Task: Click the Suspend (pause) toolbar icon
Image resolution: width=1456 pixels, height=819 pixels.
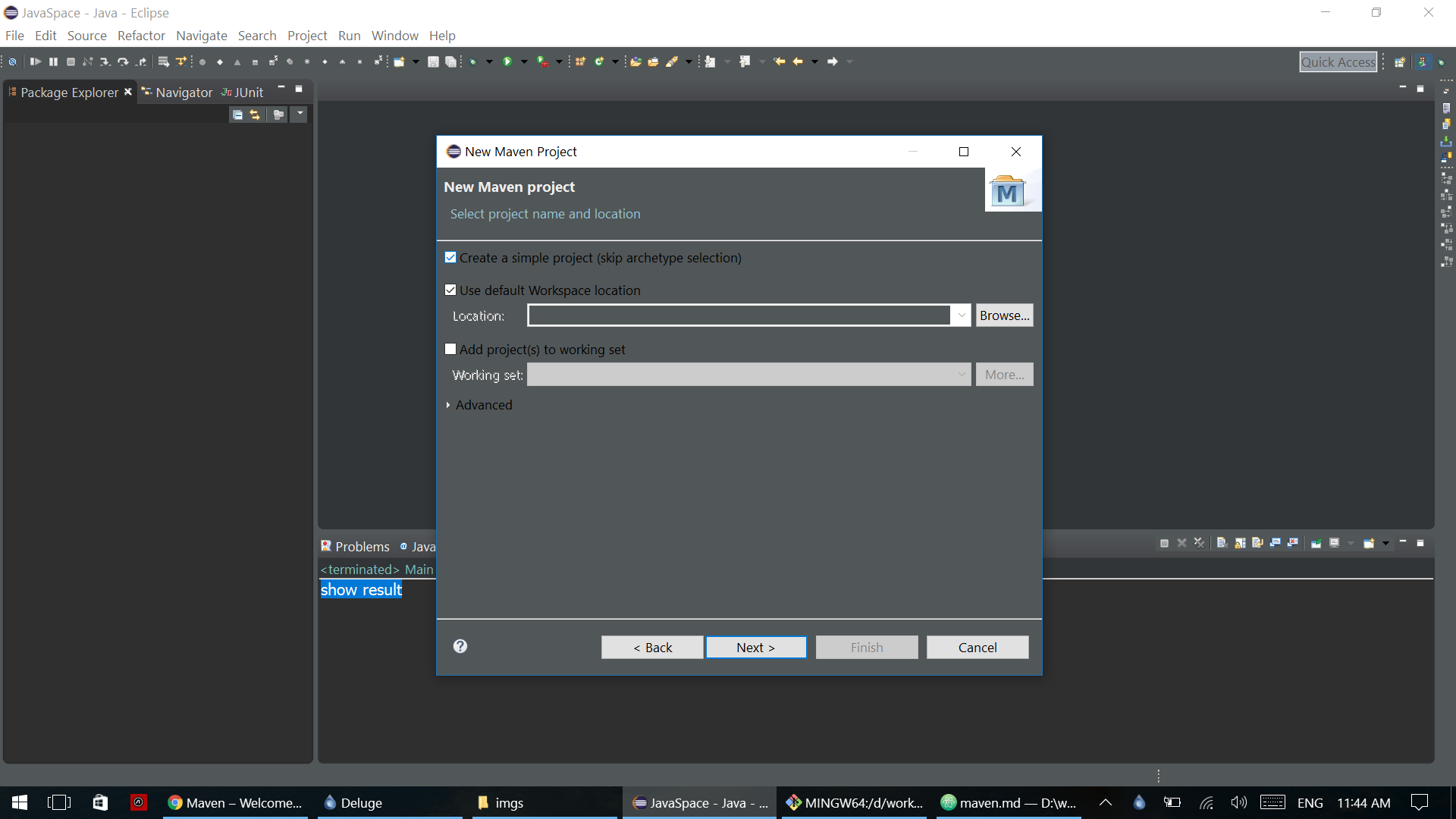Action: click(x=53, y=61)
